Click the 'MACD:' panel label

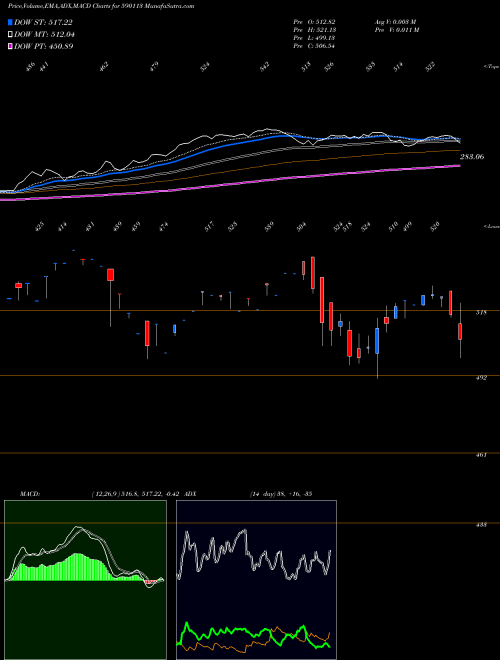point(30,493)
